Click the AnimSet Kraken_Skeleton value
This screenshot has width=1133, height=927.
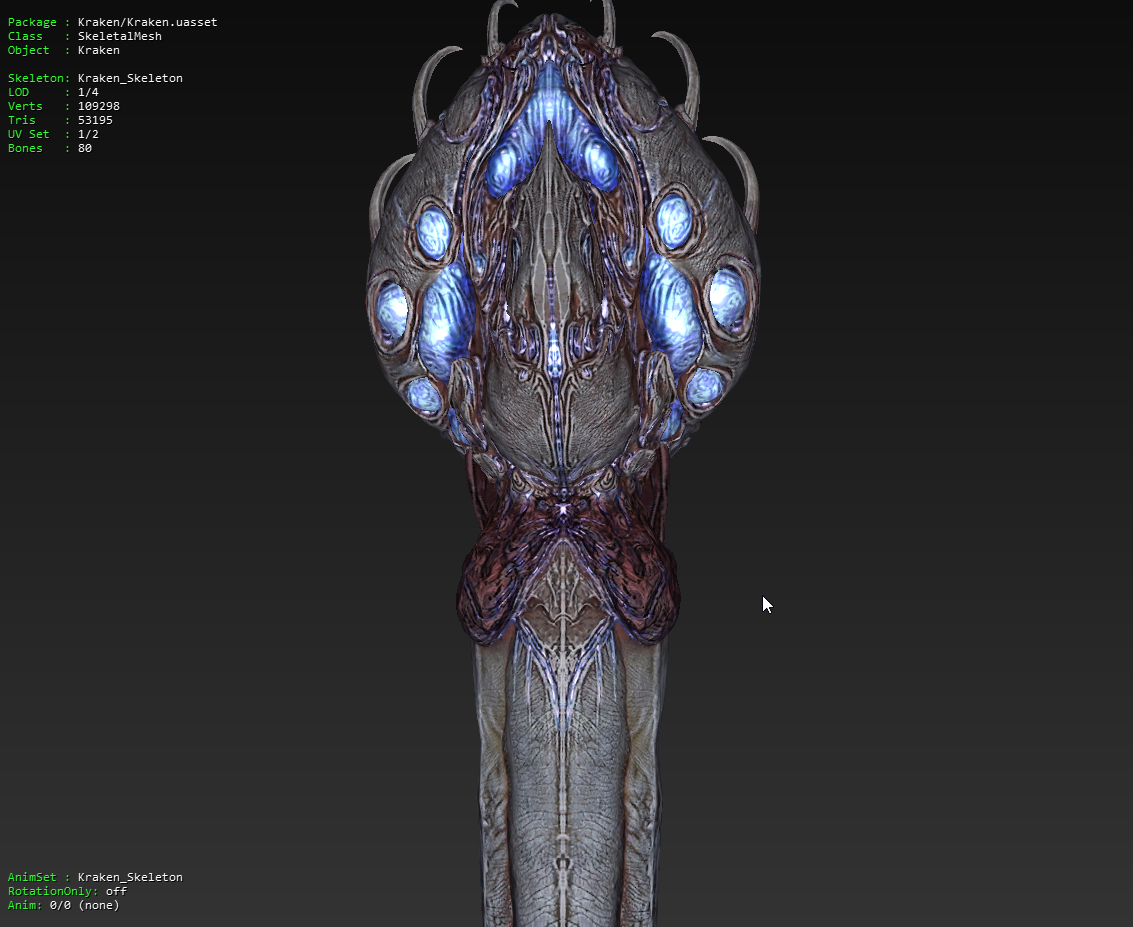click(x=130, y=877)
